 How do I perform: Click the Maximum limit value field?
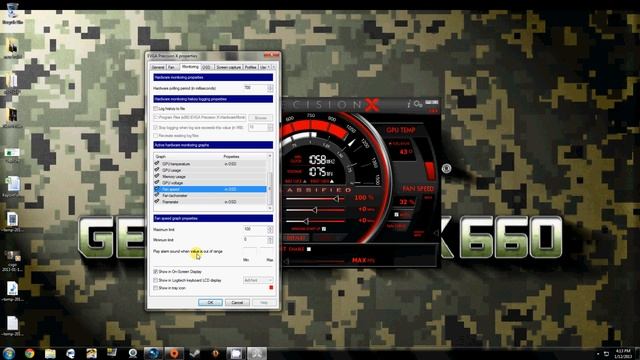(x=255, y=229)
